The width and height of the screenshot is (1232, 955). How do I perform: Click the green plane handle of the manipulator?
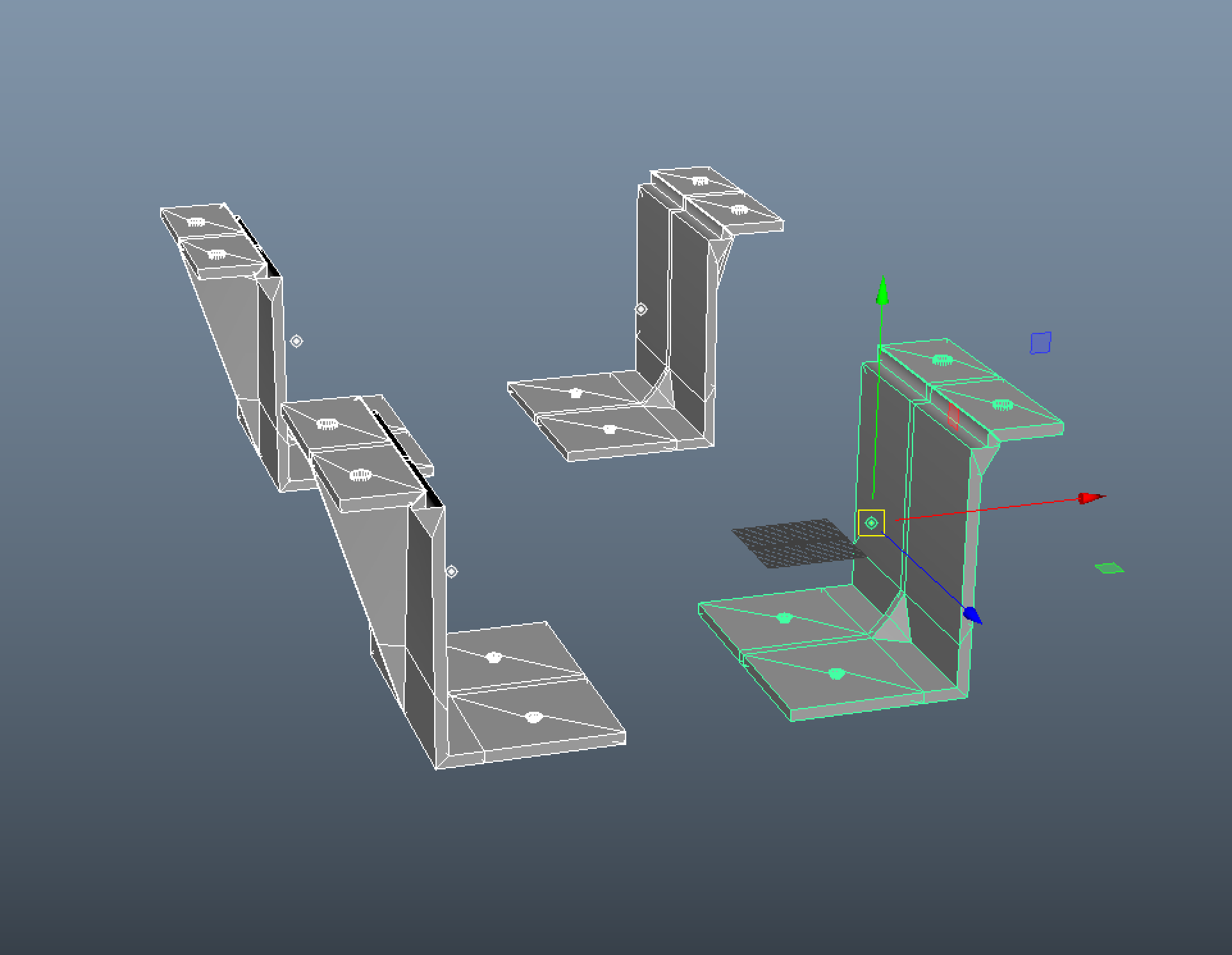(1109, 568)
